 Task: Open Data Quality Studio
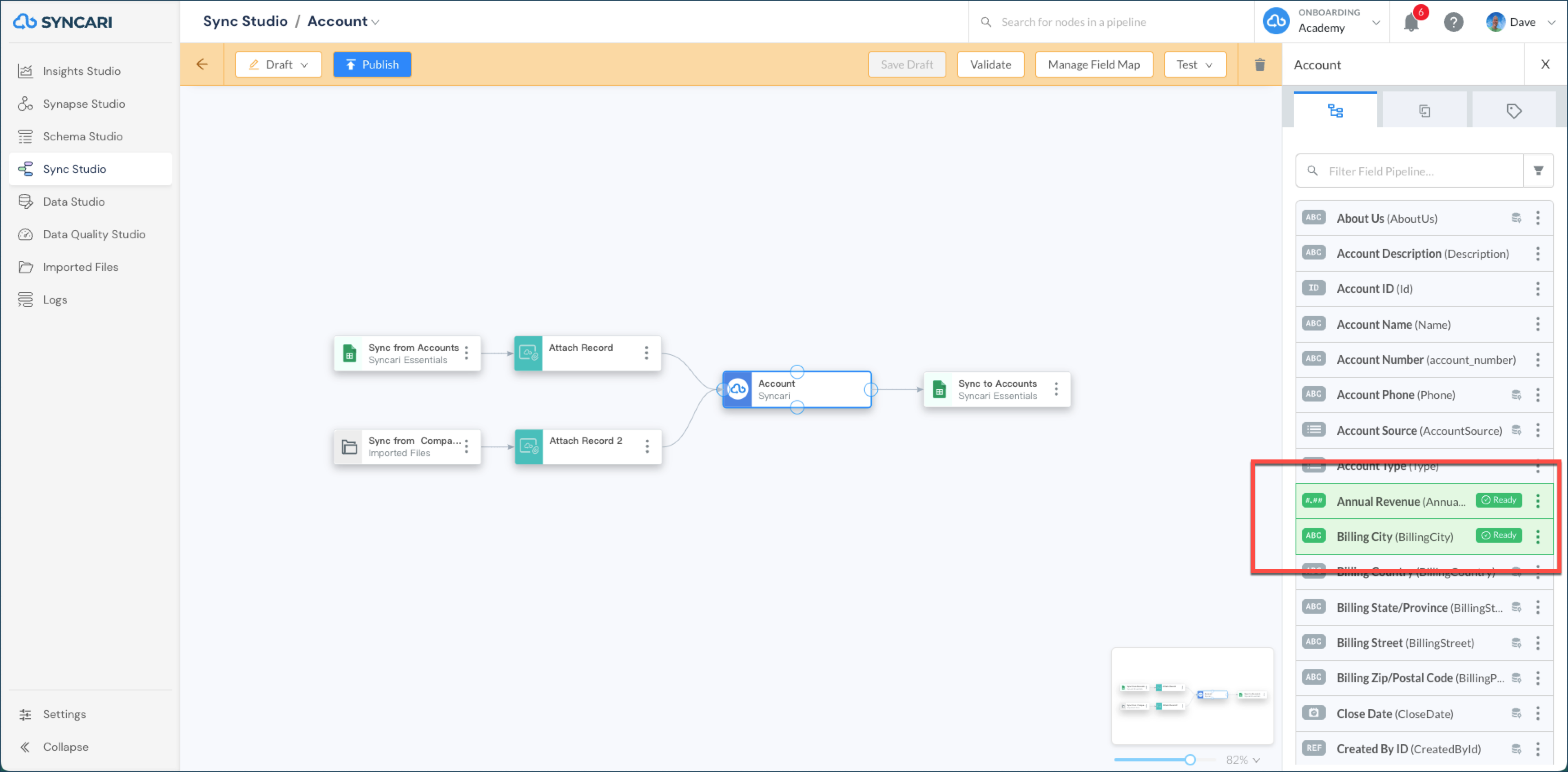pos(94,234)
